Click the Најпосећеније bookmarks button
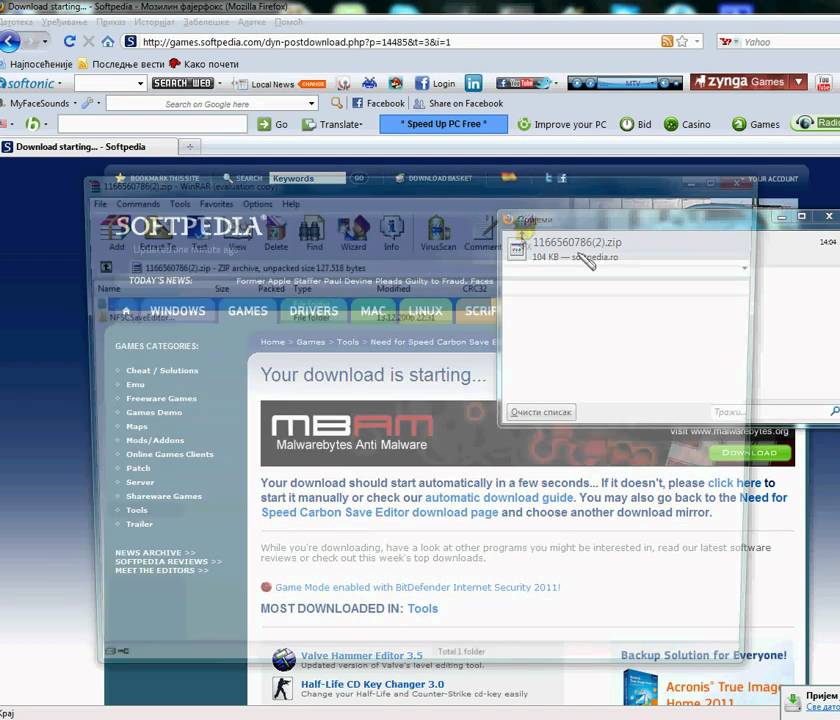This screenshot has width=840, height=720. point(36,64)
